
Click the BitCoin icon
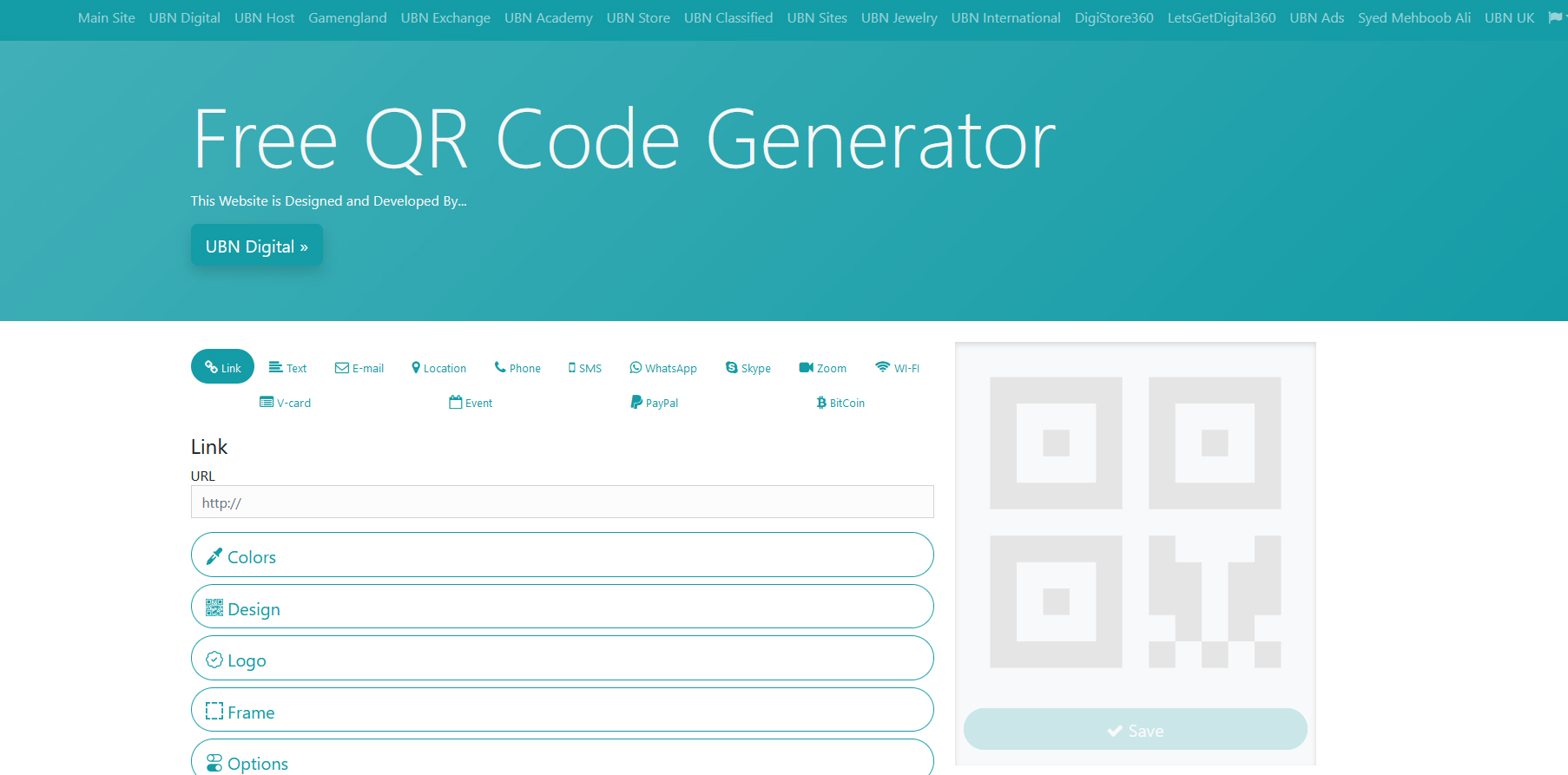coord(821,402)
